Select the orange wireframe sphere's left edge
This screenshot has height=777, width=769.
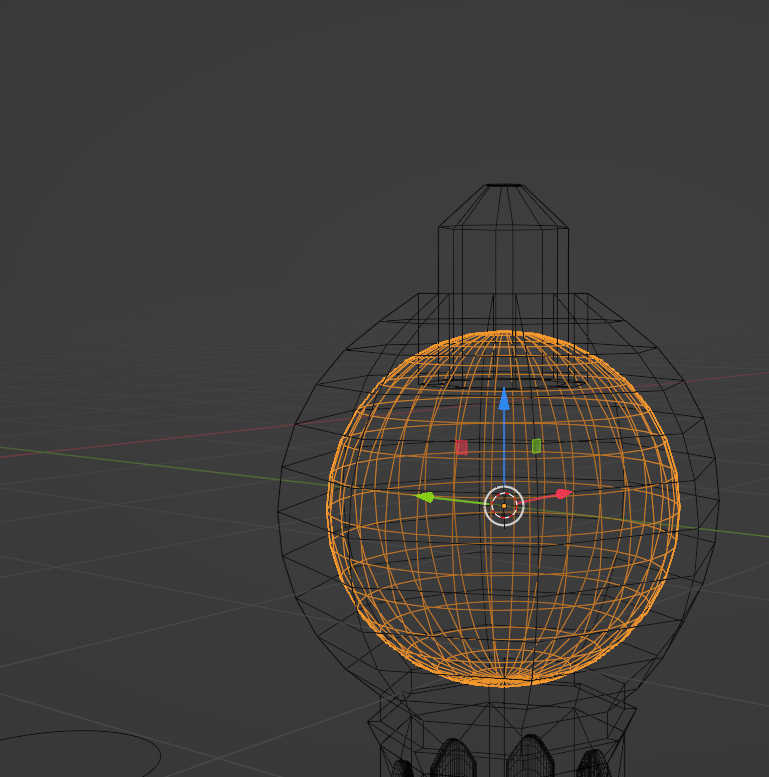coord(329,508)
